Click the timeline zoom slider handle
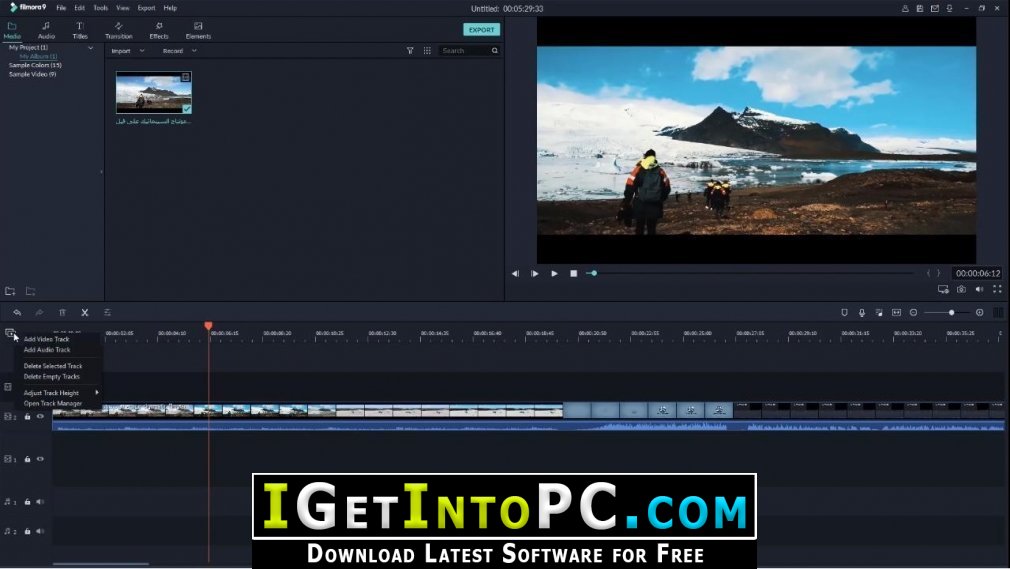This screenshot has width=1010, height=569. pos(951,313)
